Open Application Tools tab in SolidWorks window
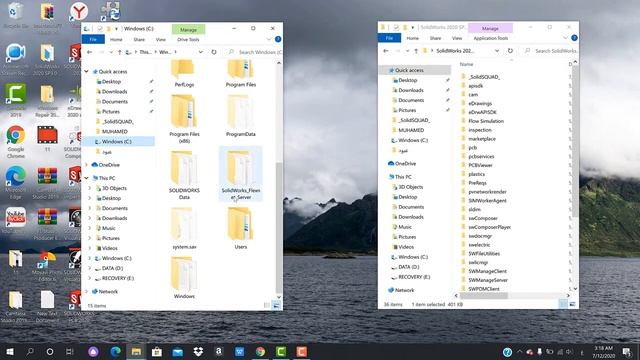The height and width of the screenshot is (360, 640). pyautogui.click(x=491, y=38)
